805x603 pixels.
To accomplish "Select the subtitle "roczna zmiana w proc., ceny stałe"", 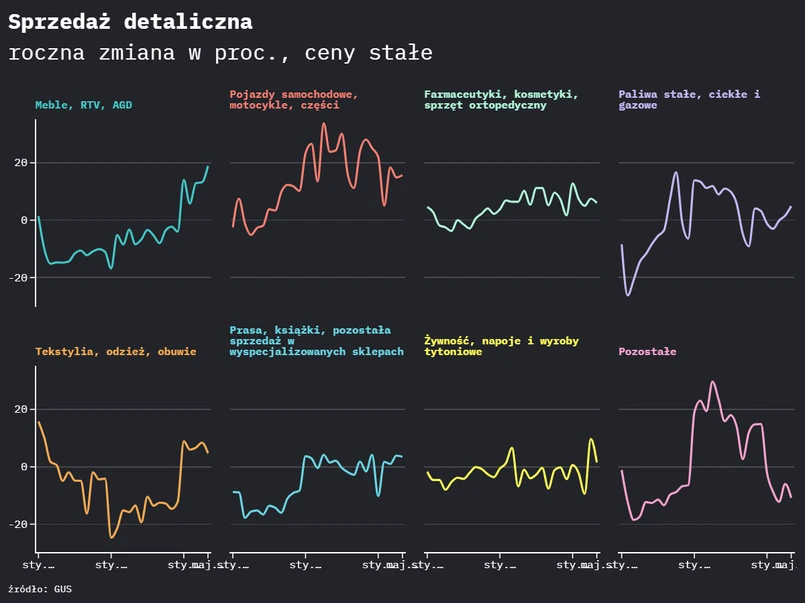I will coord(220,53).
